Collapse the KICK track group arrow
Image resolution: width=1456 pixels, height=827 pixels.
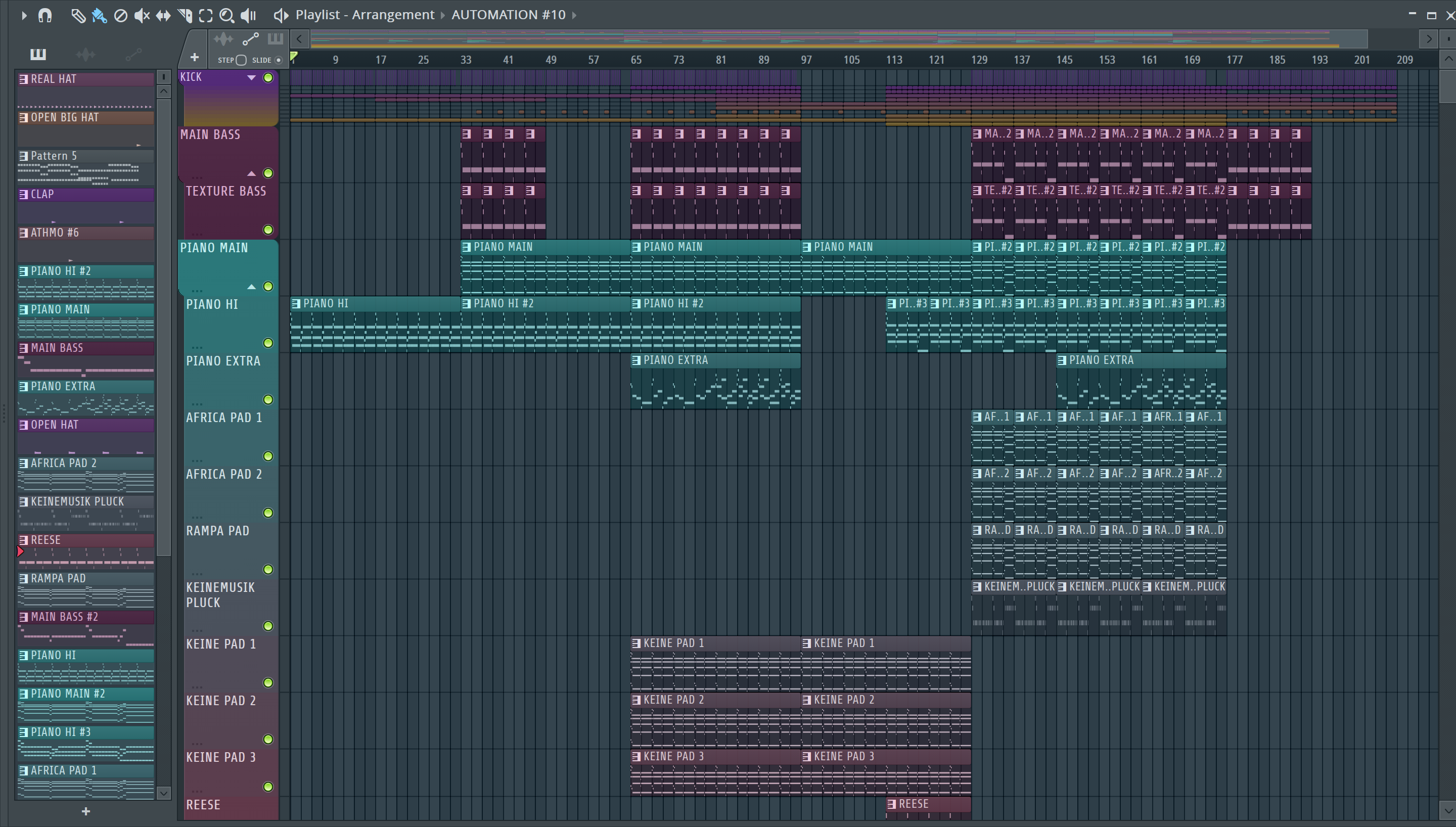251,78
